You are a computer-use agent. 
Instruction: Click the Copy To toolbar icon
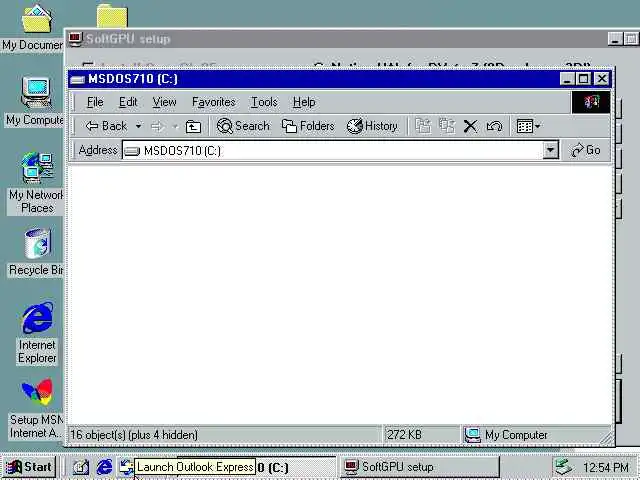click(447, 126)
